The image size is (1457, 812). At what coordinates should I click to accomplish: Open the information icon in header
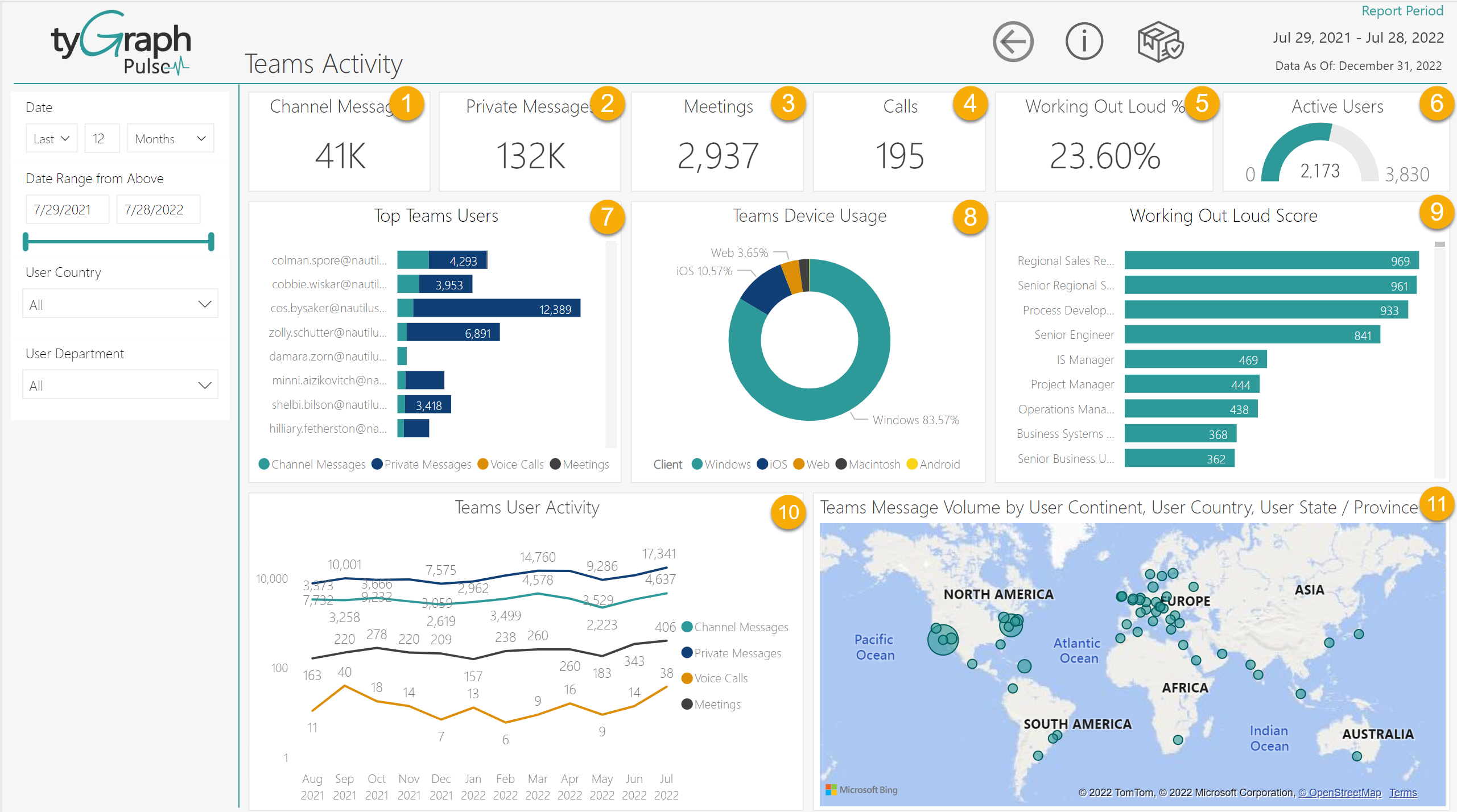(1084, 42)
